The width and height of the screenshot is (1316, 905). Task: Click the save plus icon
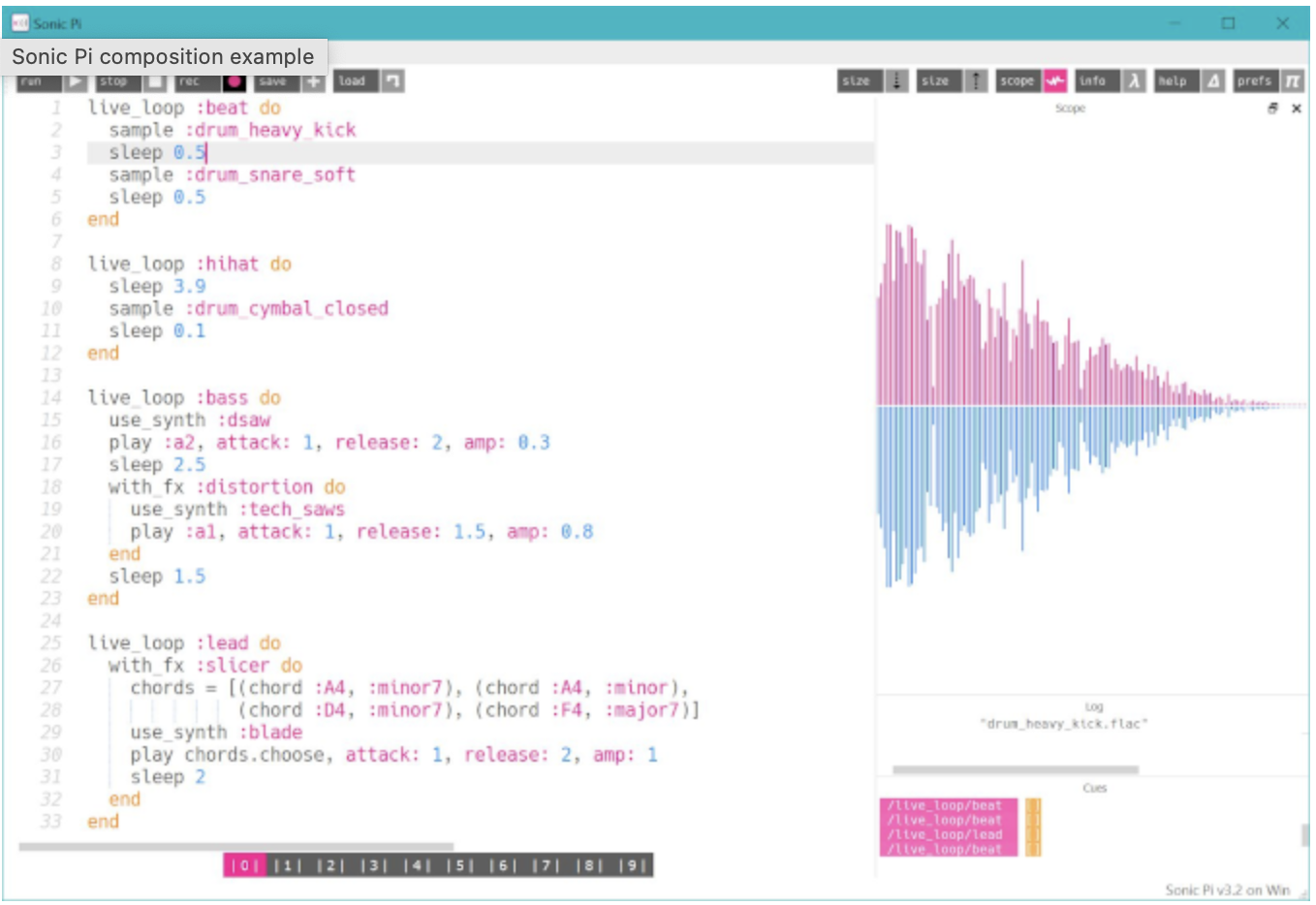pos(314,82)
